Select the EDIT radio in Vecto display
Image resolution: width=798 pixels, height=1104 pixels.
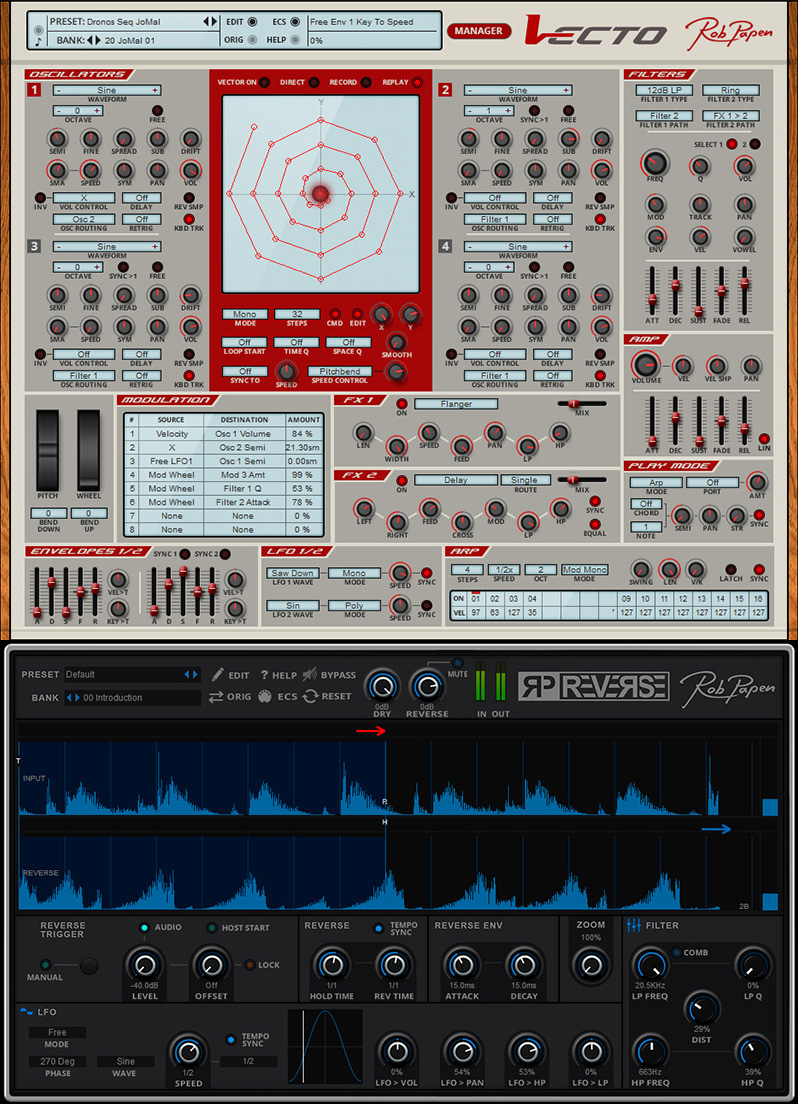[252, 22]
